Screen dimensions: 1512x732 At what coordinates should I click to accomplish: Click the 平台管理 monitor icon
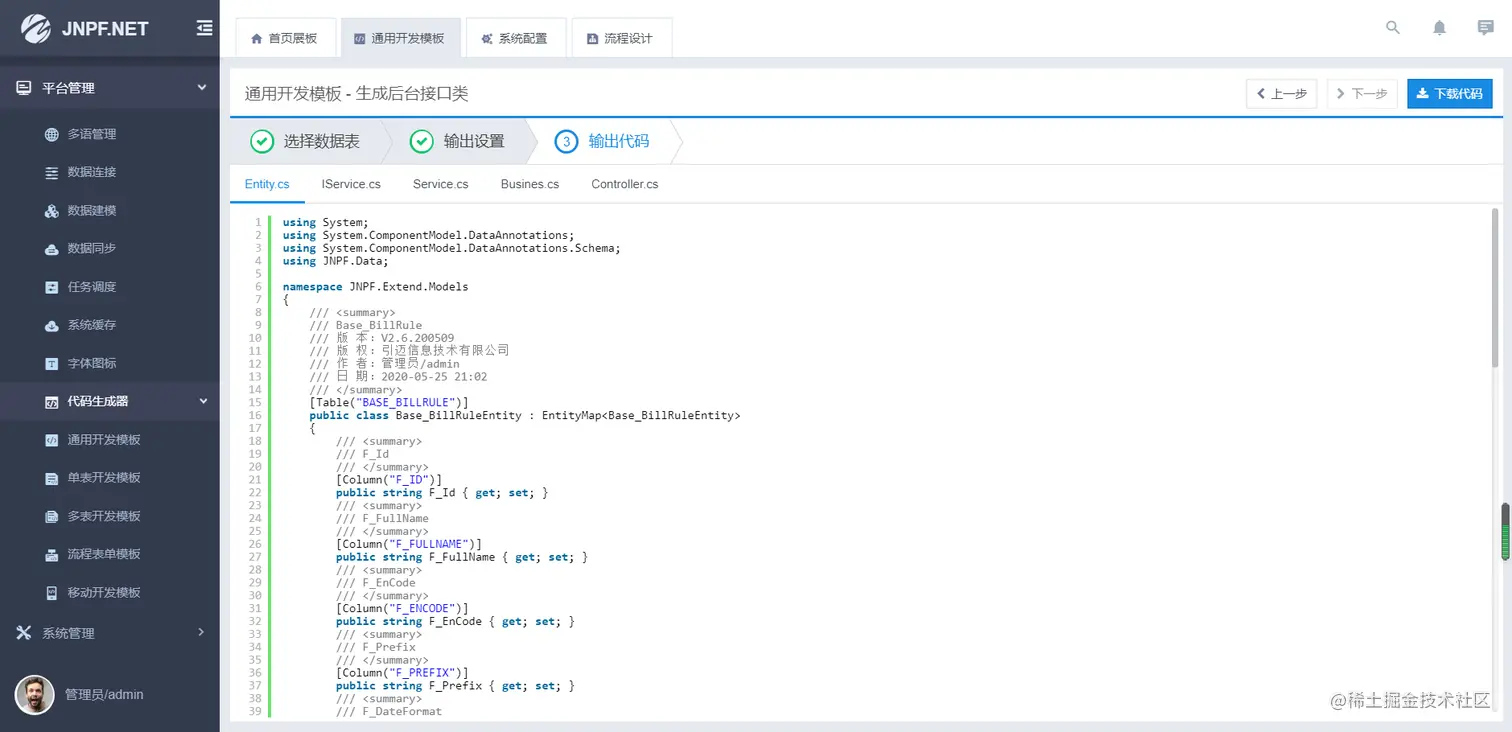click(x=24, y=88)
